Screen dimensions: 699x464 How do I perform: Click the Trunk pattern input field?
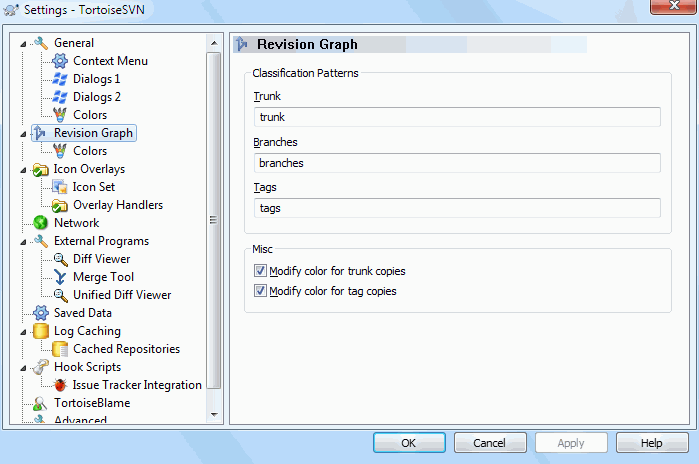point(457,117)
